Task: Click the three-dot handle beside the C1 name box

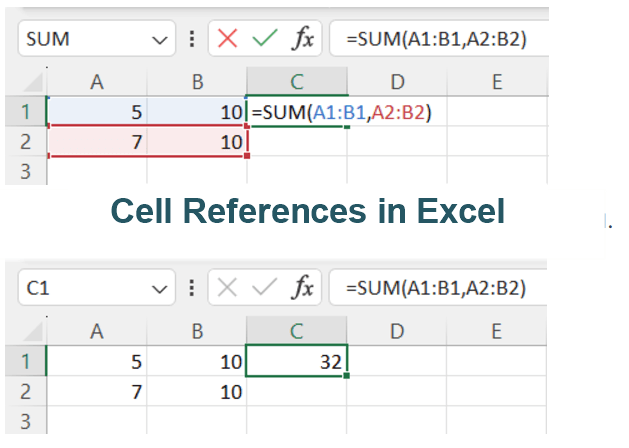Action: (192, 288)
